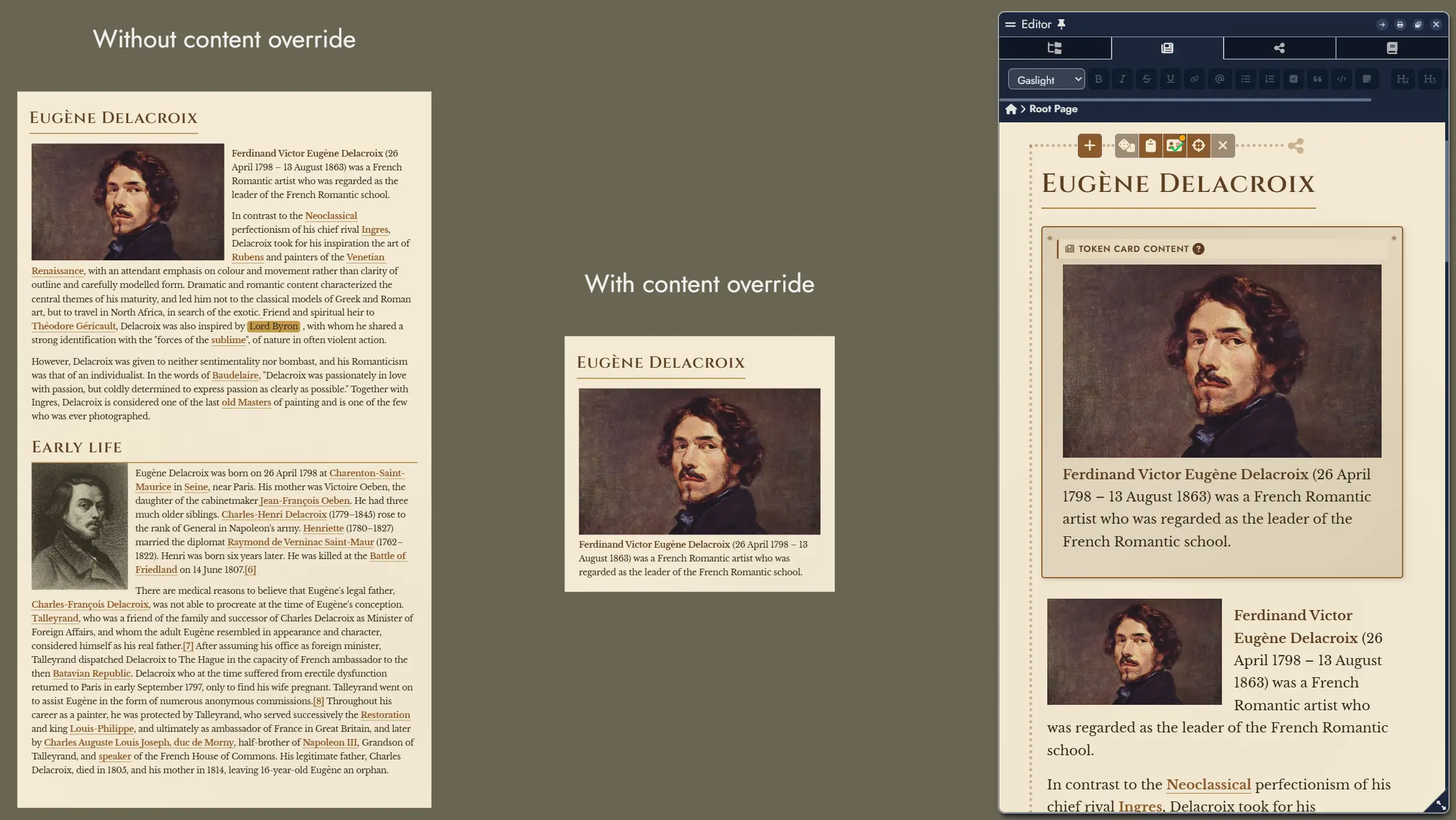Insert a hyperlink from the toolbar
This screenshot has height=820, width=1456.
pos(1194,79)
